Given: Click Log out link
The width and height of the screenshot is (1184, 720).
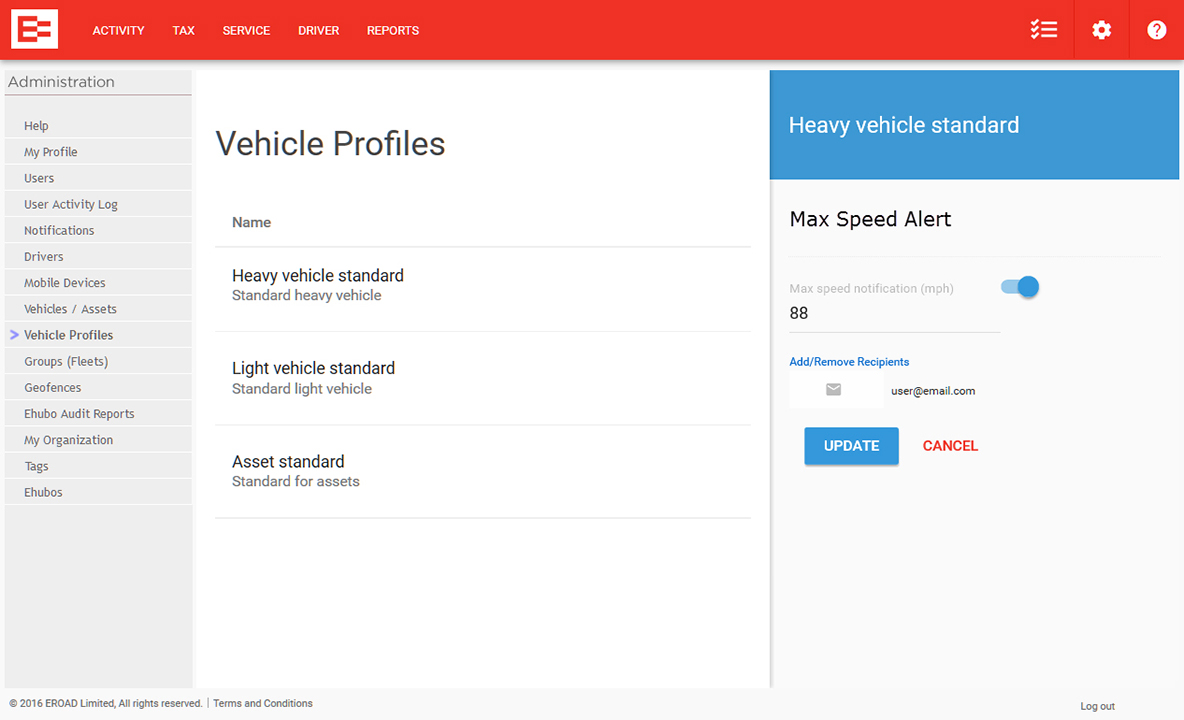Looking at the screenshot, I should (x=1097, y=706).
